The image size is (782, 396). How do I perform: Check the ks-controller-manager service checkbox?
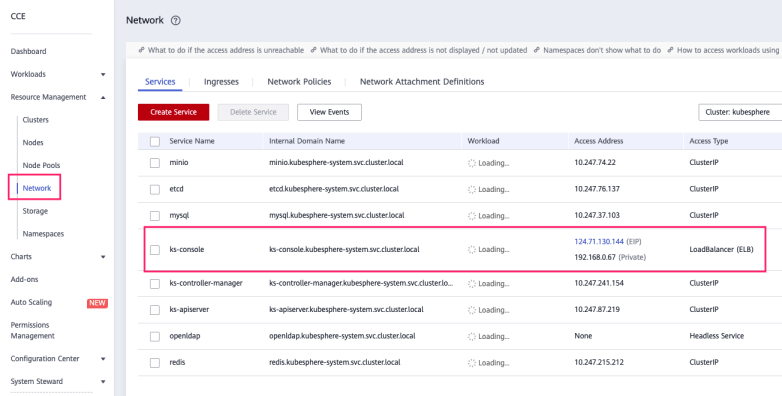click(x=155, y=284)
